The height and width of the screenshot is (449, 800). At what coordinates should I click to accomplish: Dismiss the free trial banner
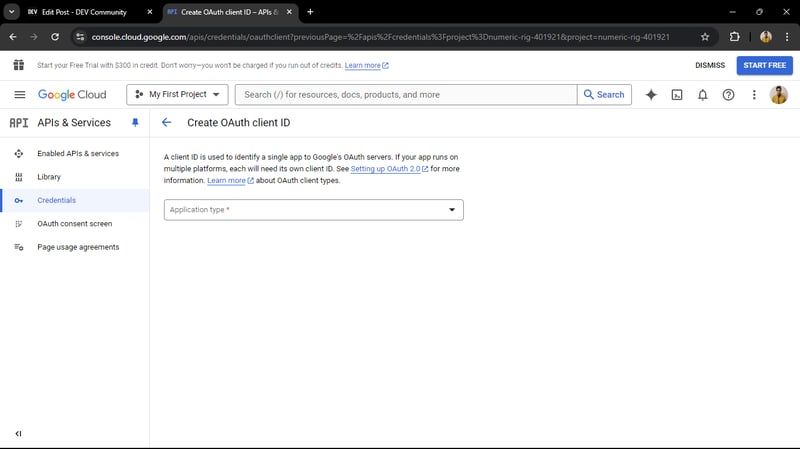[x=710, y=65]
